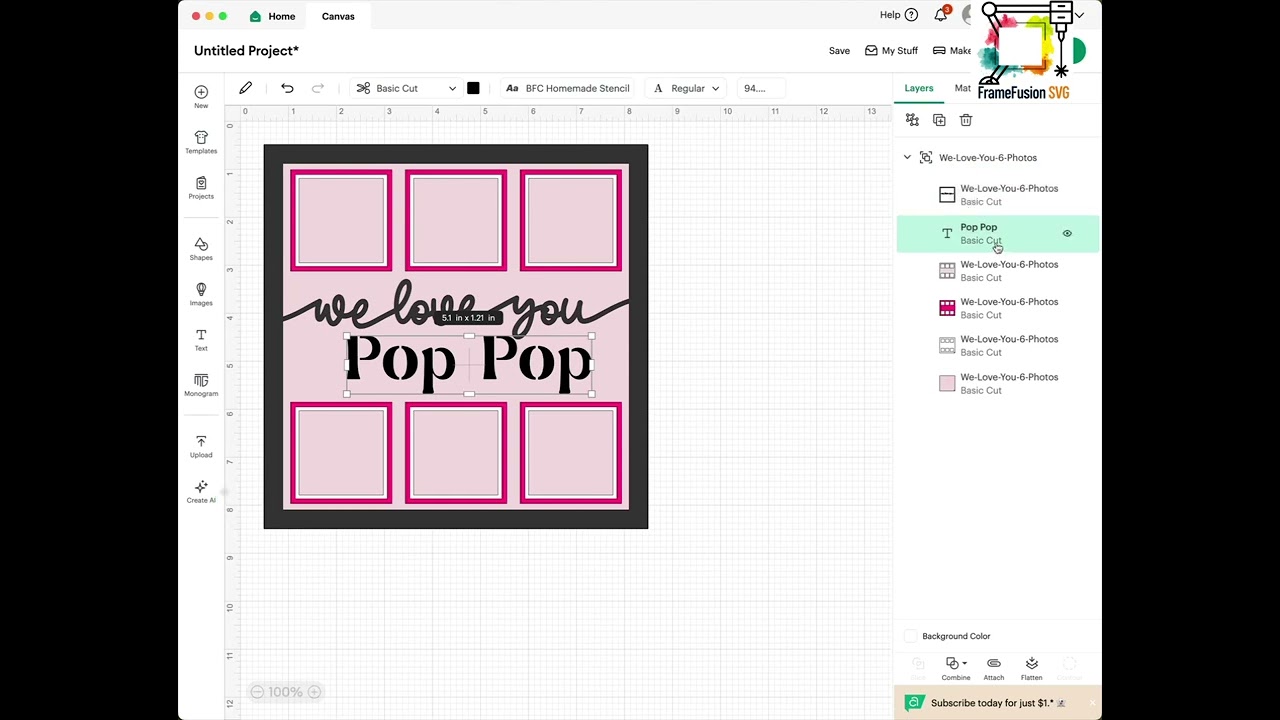This screenshot has height=720, width=1280.
Task: Zoom in with the plus icon
Action: coord(314,692)
